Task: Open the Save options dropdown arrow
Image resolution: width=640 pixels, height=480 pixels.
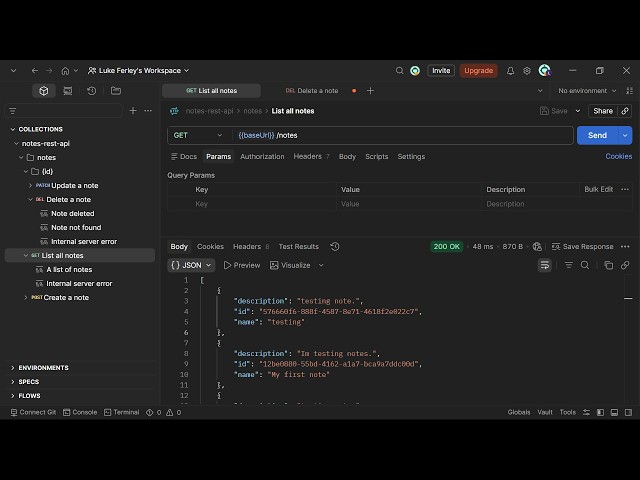Action: click(x=578, y=111)
